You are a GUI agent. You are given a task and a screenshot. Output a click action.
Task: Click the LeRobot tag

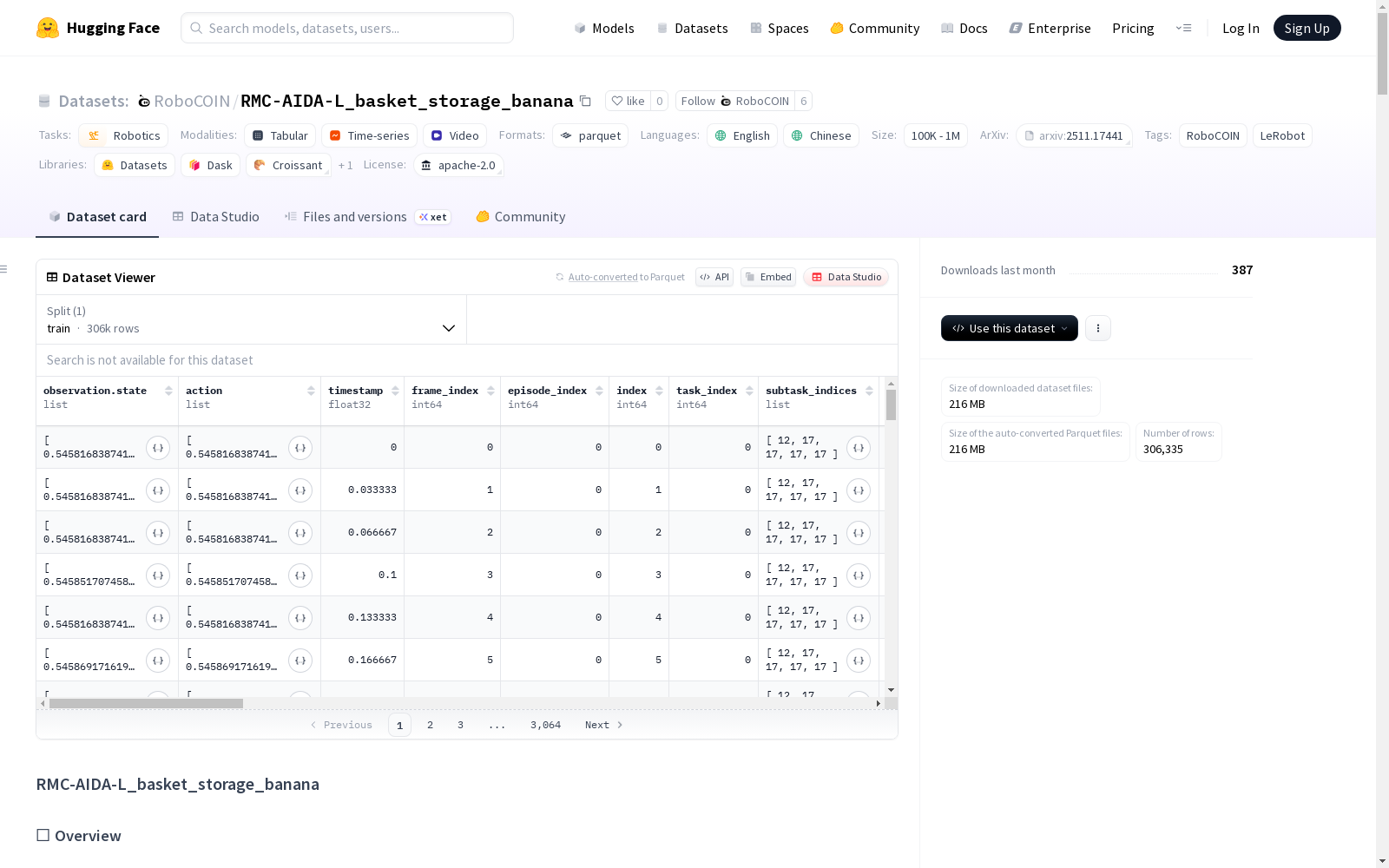point(1282,135)
